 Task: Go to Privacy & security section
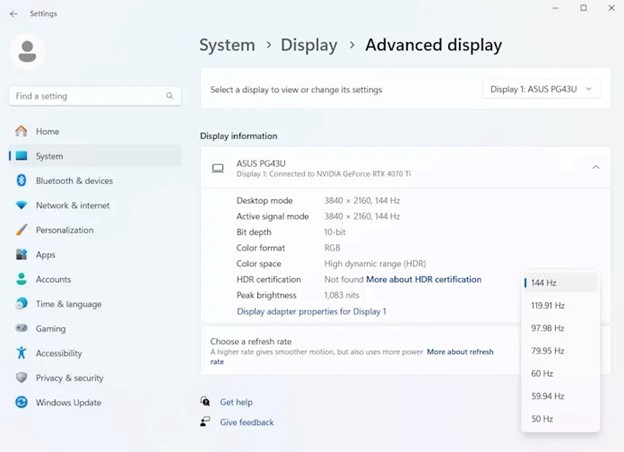69,378
